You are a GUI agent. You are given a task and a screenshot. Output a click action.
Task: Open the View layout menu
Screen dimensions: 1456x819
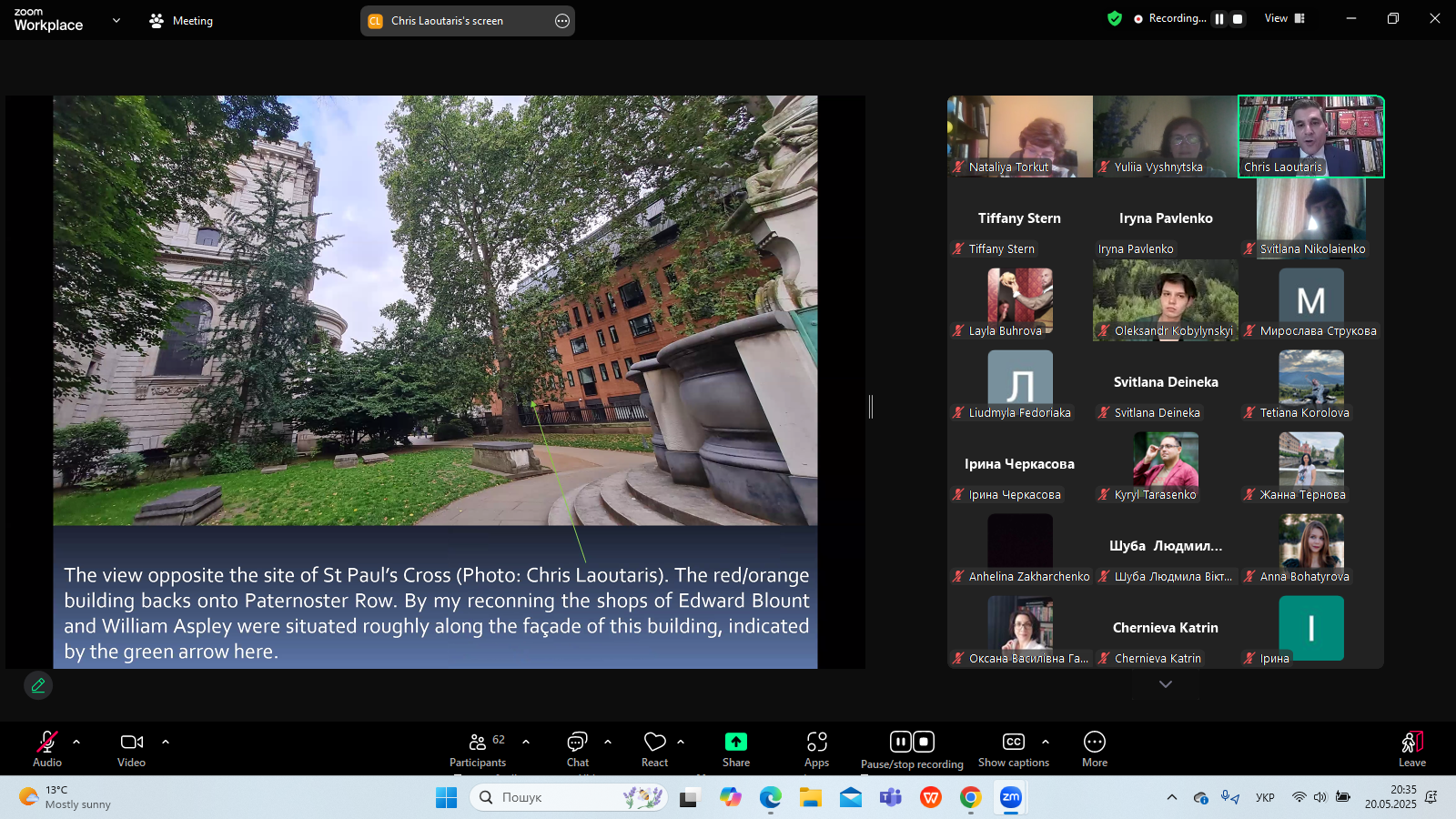1284,18
